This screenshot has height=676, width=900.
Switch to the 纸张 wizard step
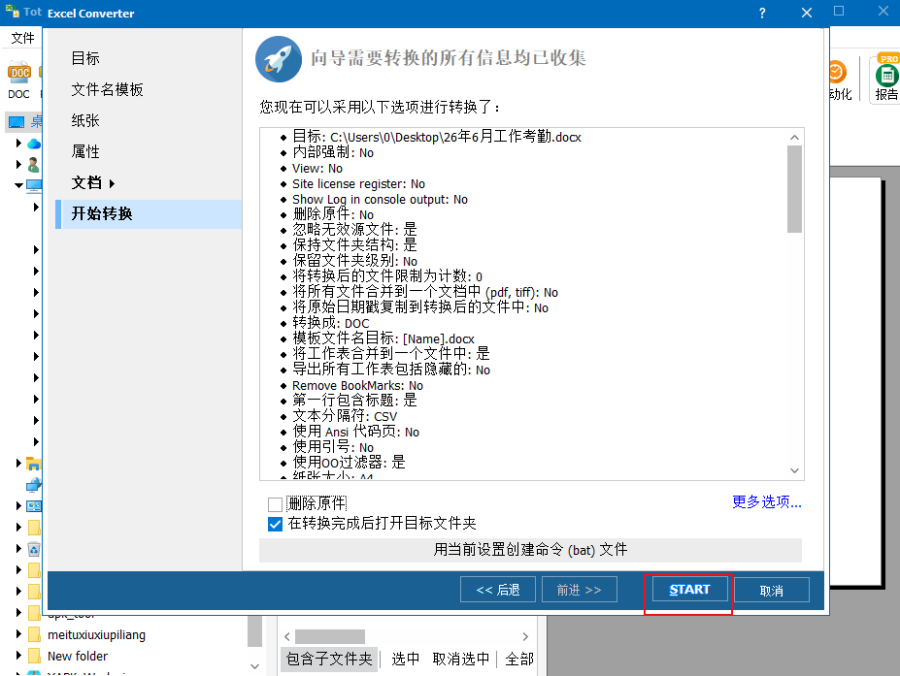click(86, 121)
